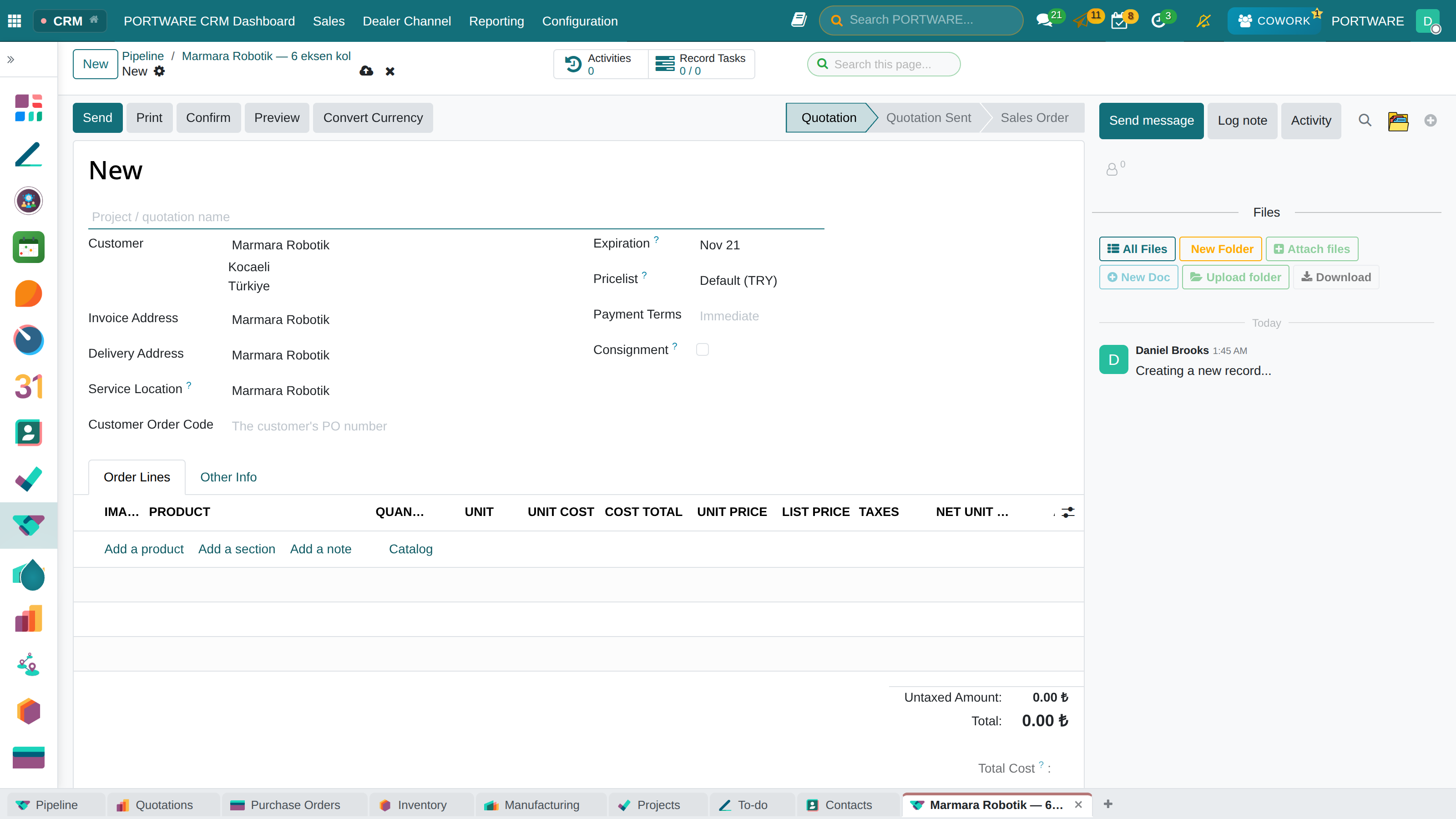Open the CRM handshake sidebar icon
The height and width of the screenshot is (819, 1456).
pyautogui.click(x=28, y=526)
